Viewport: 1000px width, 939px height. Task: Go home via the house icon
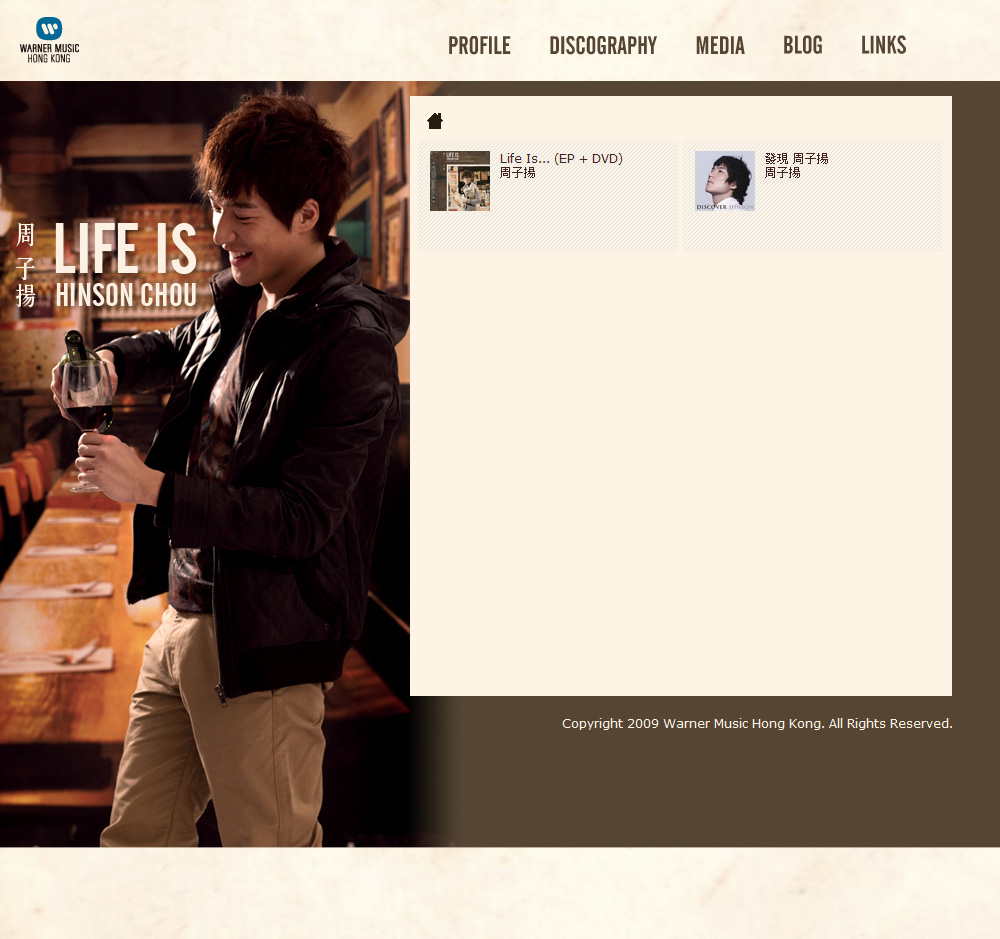pyautogui.click(x=435, y=121)
